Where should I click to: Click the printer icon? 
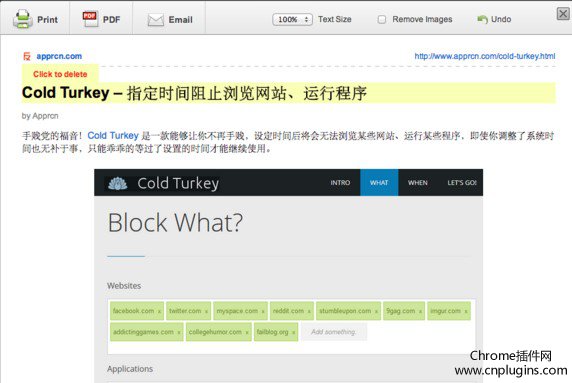[23, 19]
